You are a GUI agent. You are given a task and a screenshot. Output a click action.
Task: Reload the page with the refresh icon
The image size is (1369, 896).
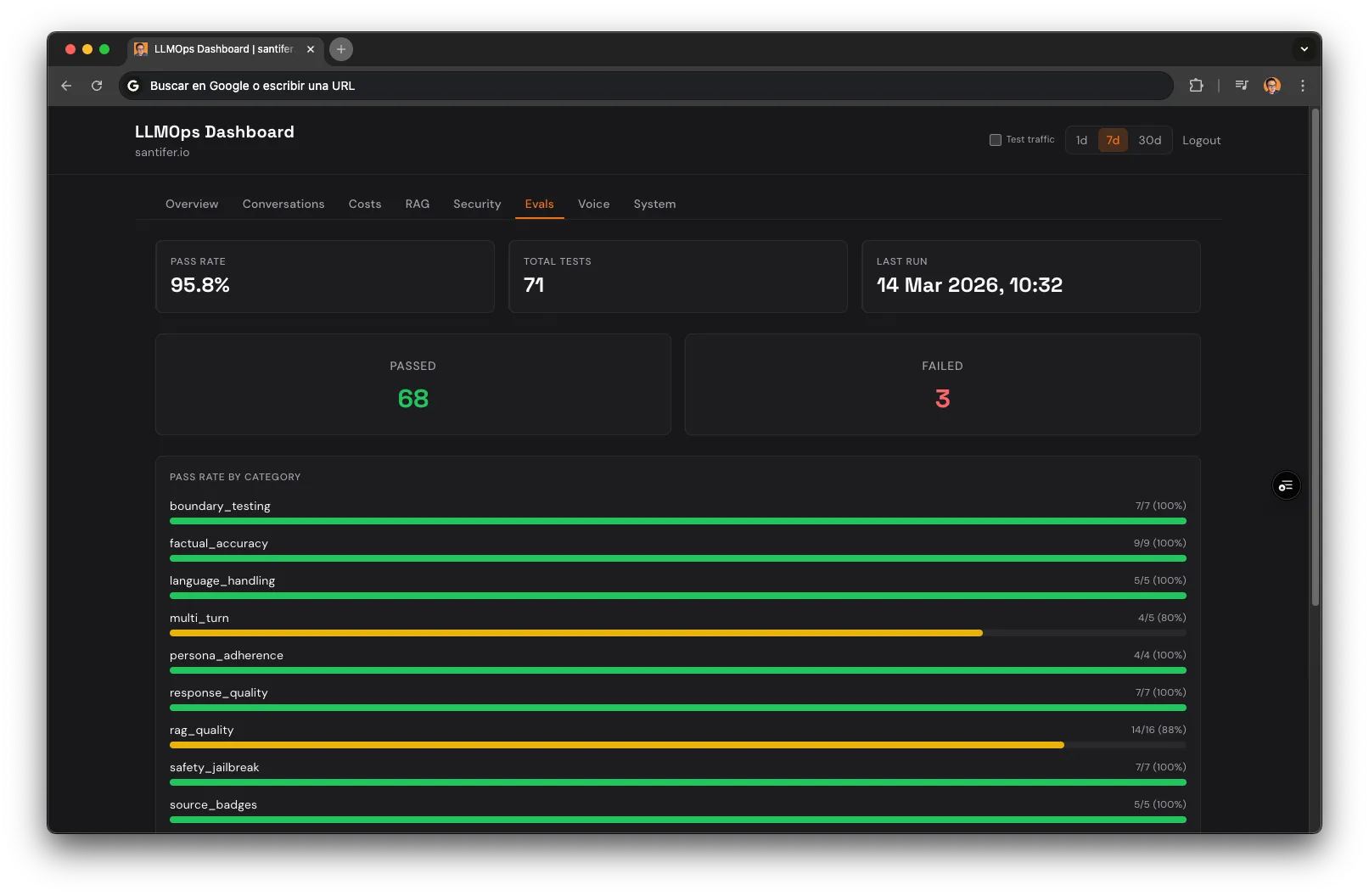coord(96,85)
